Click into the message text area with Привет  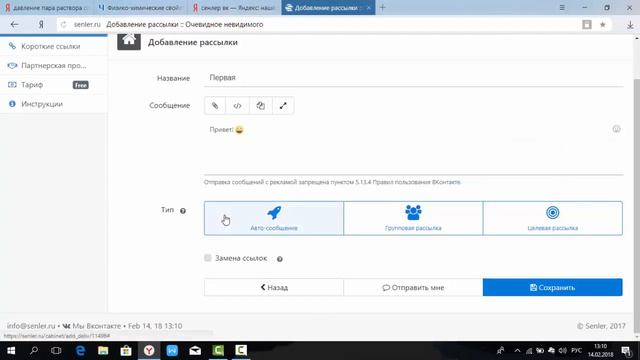(413, 147)
